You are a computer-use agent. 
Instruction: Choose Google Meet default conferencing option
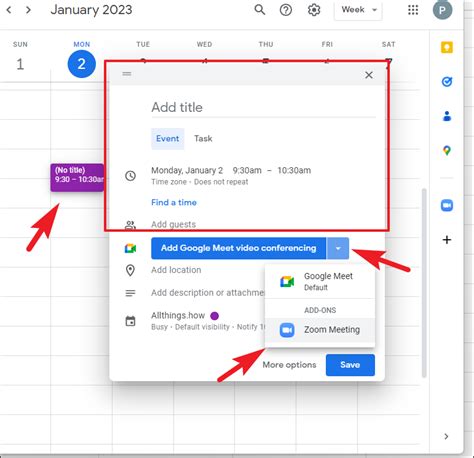(x=320, y=282)
